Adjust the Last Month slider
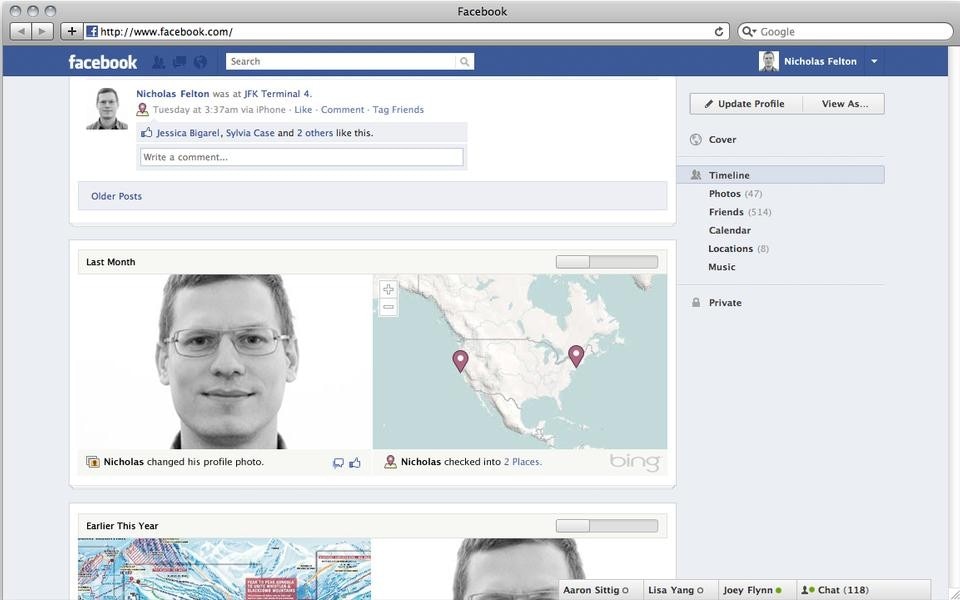960x600 pixels. coord(607,262)
